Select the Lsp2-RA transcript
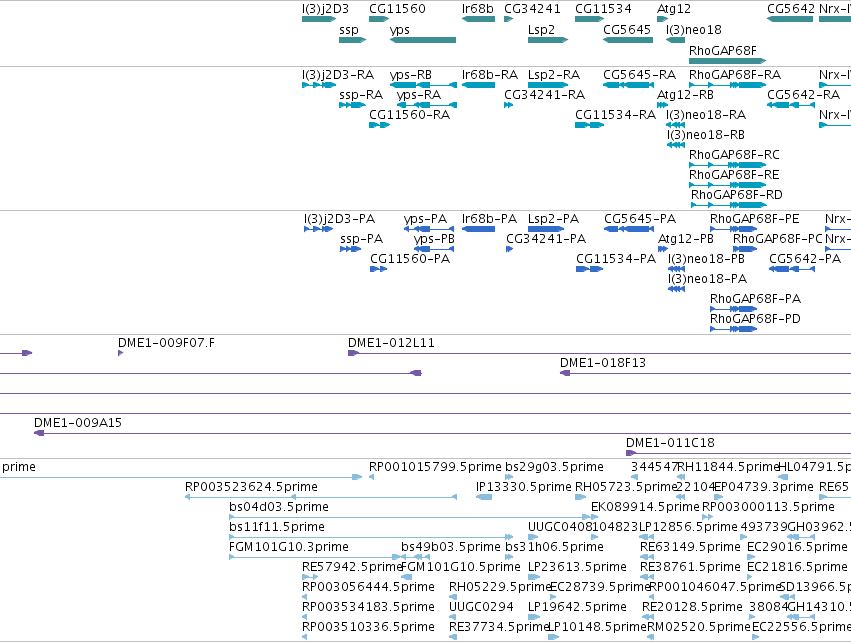The image size is (851, 642). (548, 85)
